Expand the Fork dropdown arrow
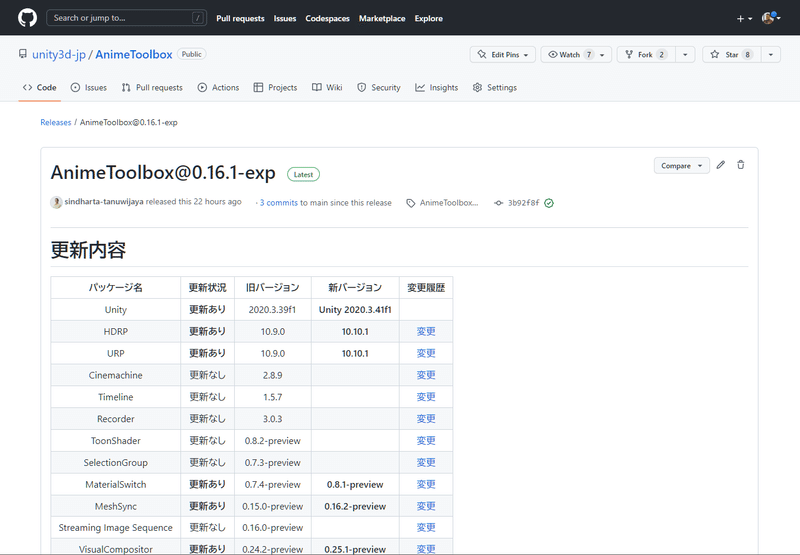This screenshot has height=555, width=800. tap(685, 55)
